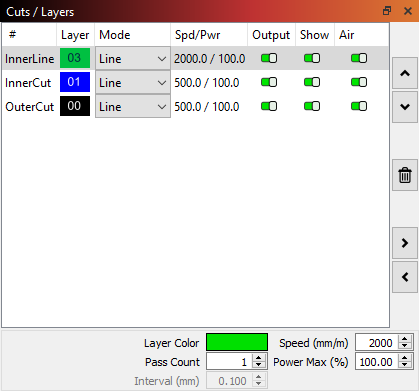Close the Cuts / Layers panel
This screenshot has width=419, height=391.
tap(408, 11)
